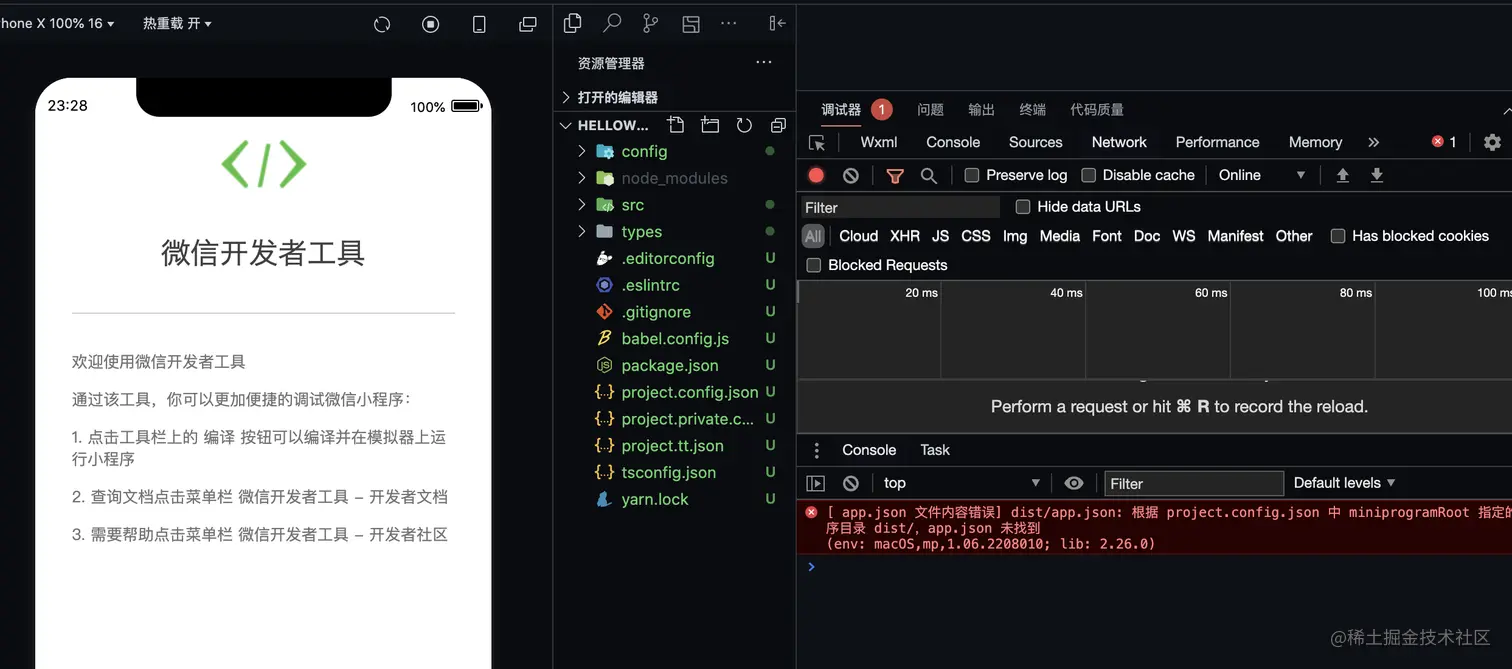
Task: Click the console Filter input field
Action: pos(1194,483)
